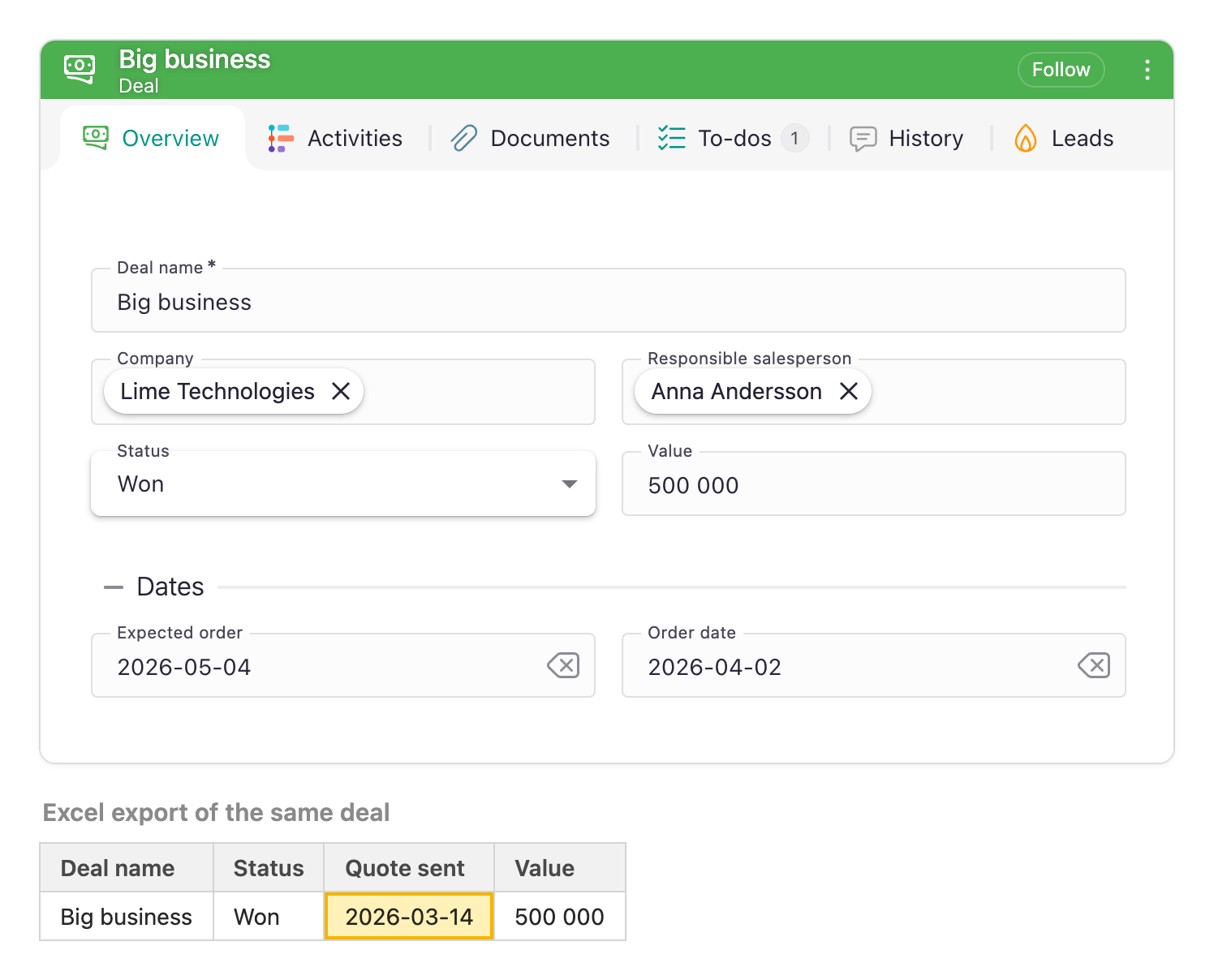The width and height of the screenshot is (1214, 980).
Task: Click into the Value field
Action: (x=874, y=484)
